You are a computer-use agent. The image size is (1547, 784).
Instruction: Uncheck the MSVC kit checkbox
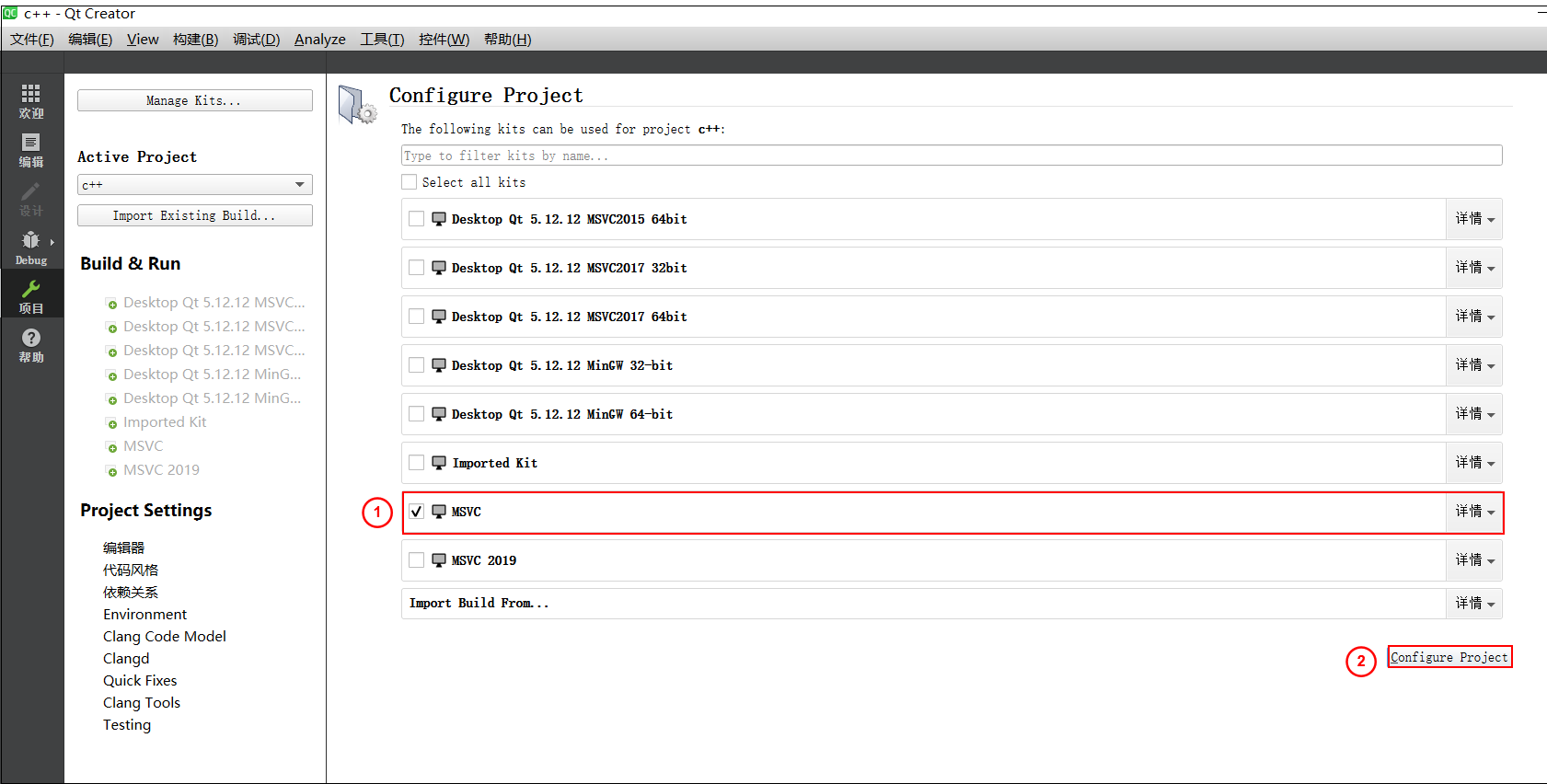(417, 512)
